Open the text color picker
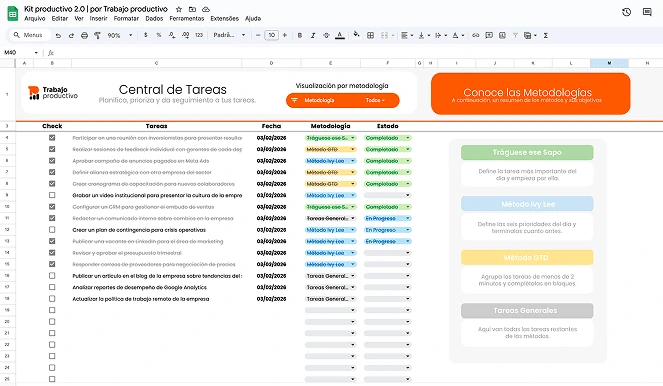Viewport: 663px width, 386px height. 340,36
